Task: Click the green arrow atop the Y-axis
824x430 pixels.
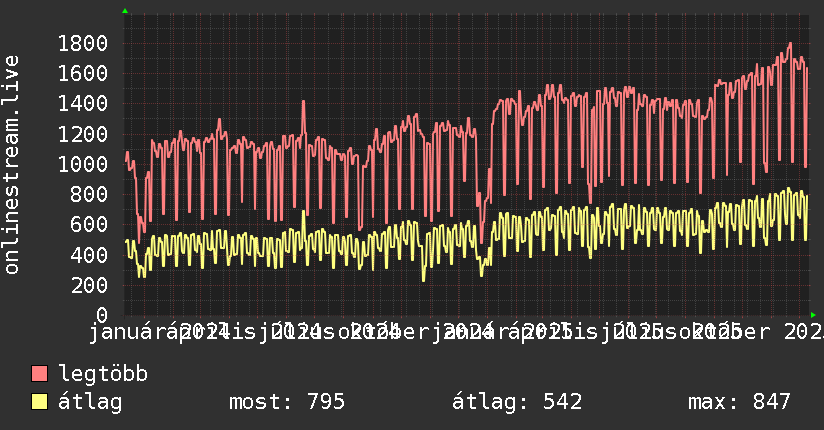Action: (x=124, y=11)
